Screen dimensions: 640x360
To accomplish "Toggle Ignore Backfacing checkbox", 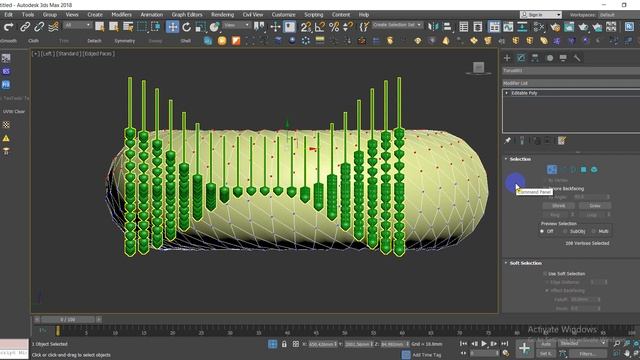I will (x=545, y=189).
